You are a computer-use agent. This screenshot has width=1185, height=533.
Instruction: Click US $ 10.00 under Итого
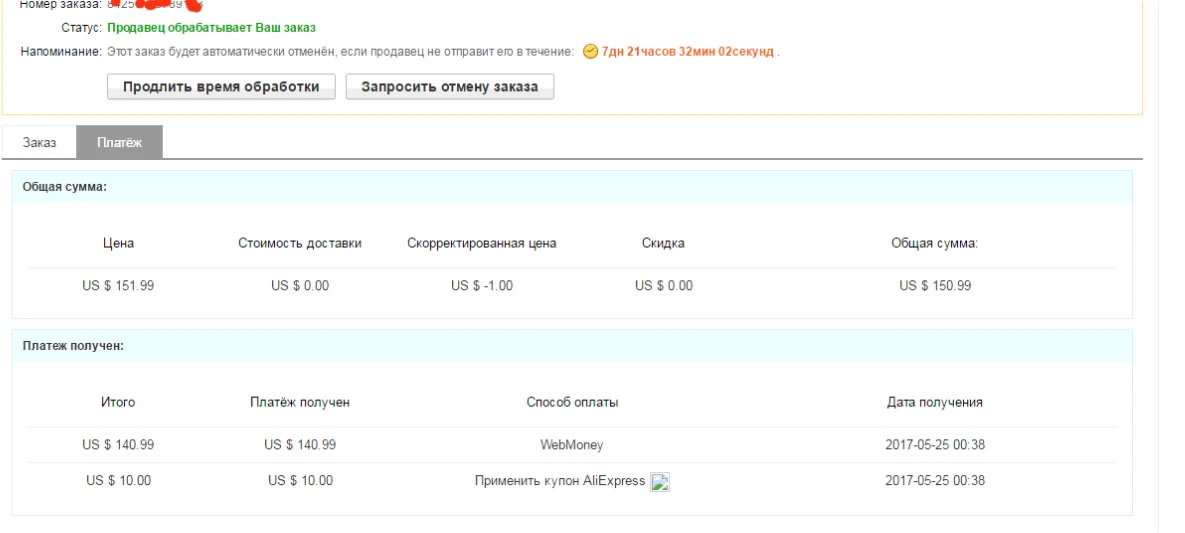119,481
